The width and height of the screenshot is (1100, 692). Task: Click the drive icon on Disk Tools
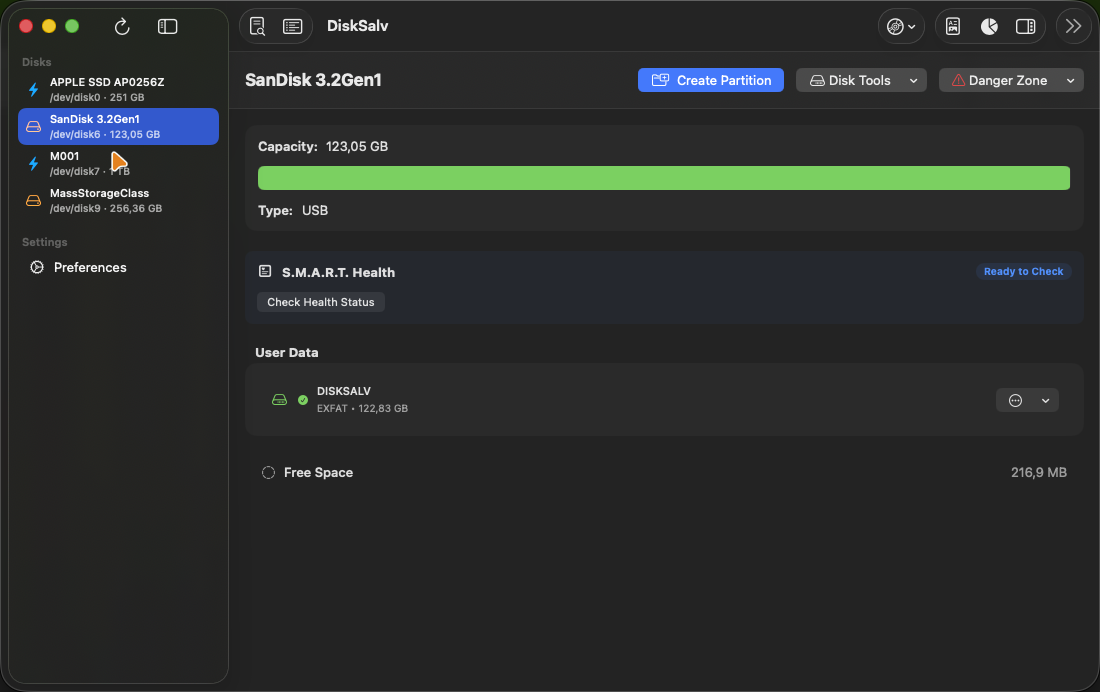(817, 81)
